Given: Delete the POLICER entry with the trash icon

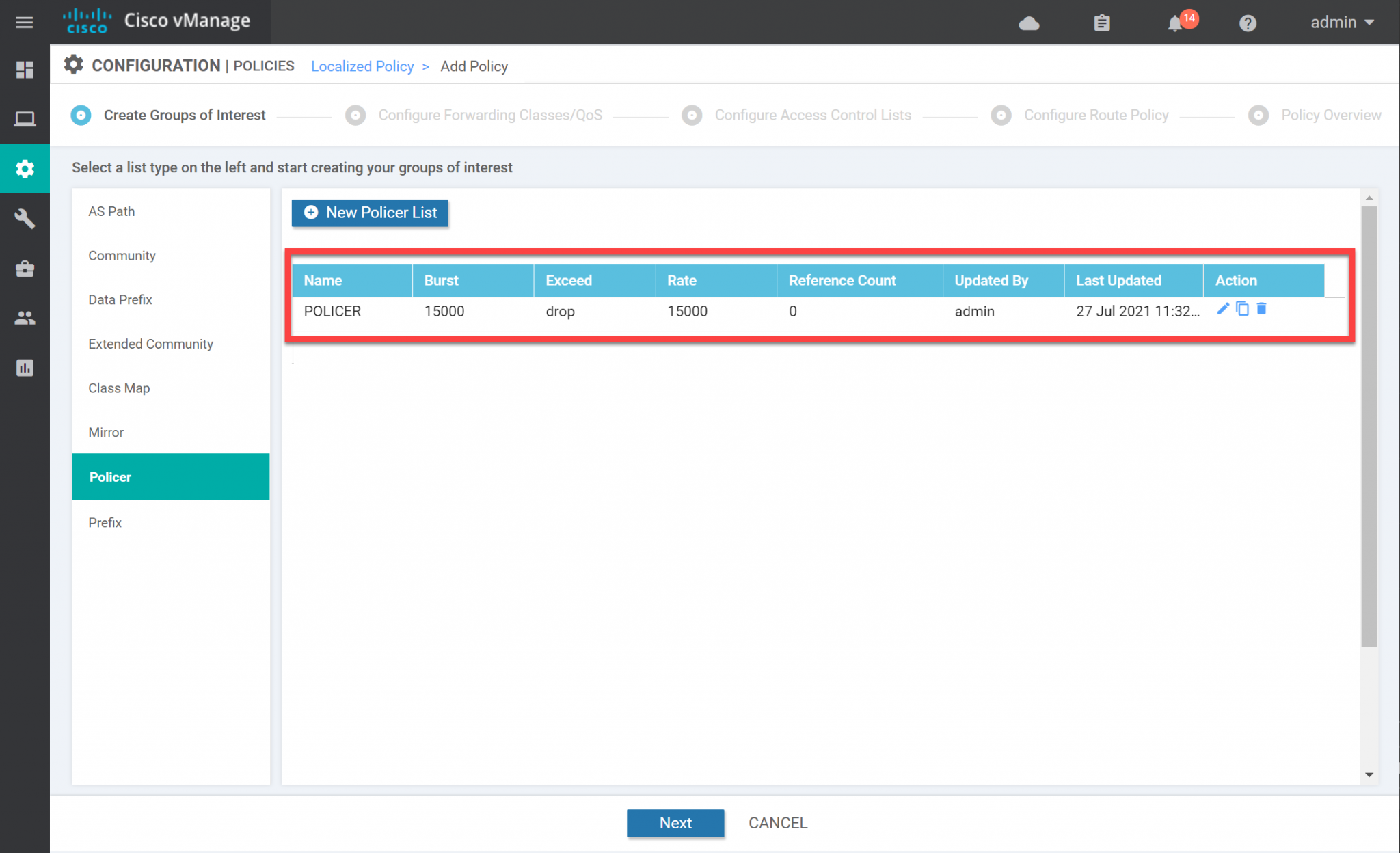Looking at the screenshot, I should click(x=1261, y=309).
